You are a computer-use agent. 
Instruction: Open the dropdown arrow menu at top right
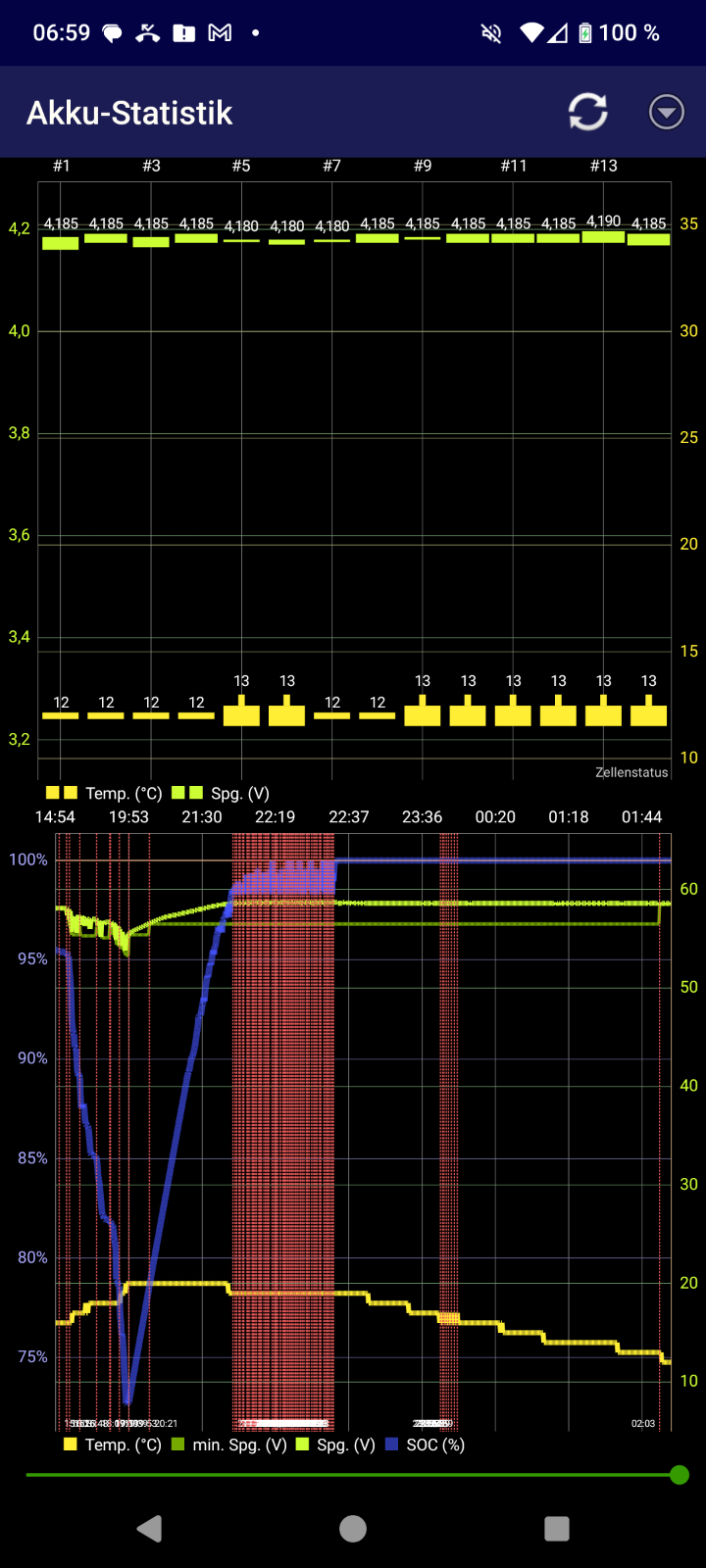[x=667, y=112]
